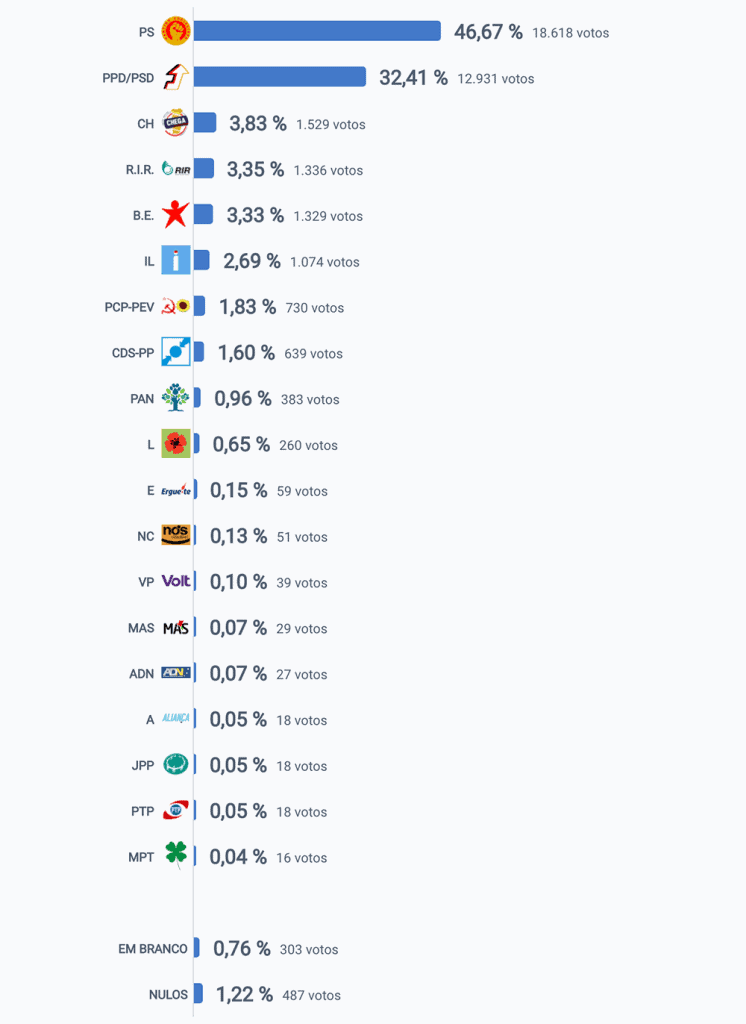This screenshot has width=746, height=1024.
Task: Click the EM BRANCO label
Action: tap(153, 949)
